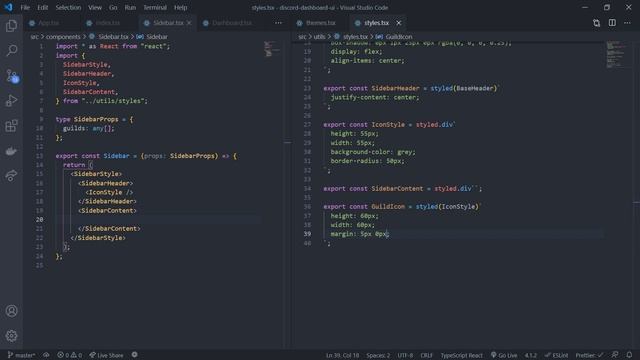The height and width of the screenshot is (360, 640).
Task: Click 'GuildIcon' symbol in right breadcrumb
Action: (399, 37)
